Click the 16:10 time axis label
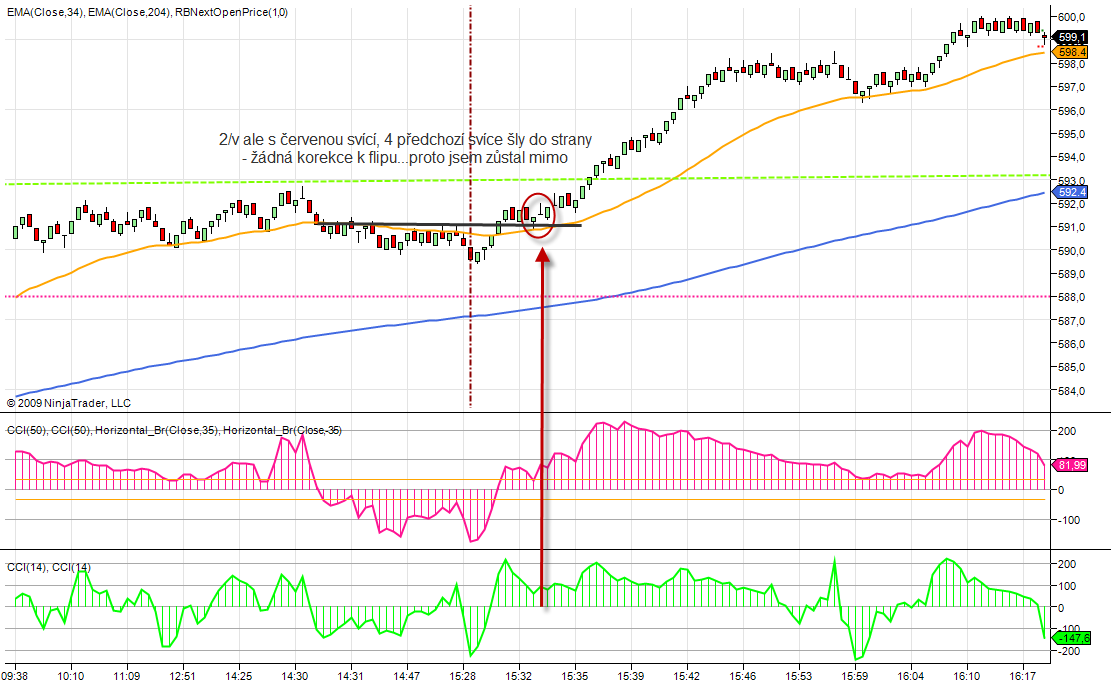The height and width of the screenshot is (688, 1111). (966, 676)
